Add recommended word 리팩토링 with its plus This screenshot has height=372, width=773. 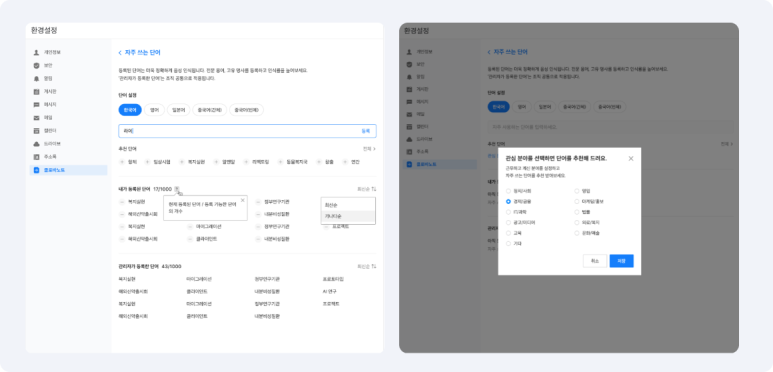pos(245,162)
